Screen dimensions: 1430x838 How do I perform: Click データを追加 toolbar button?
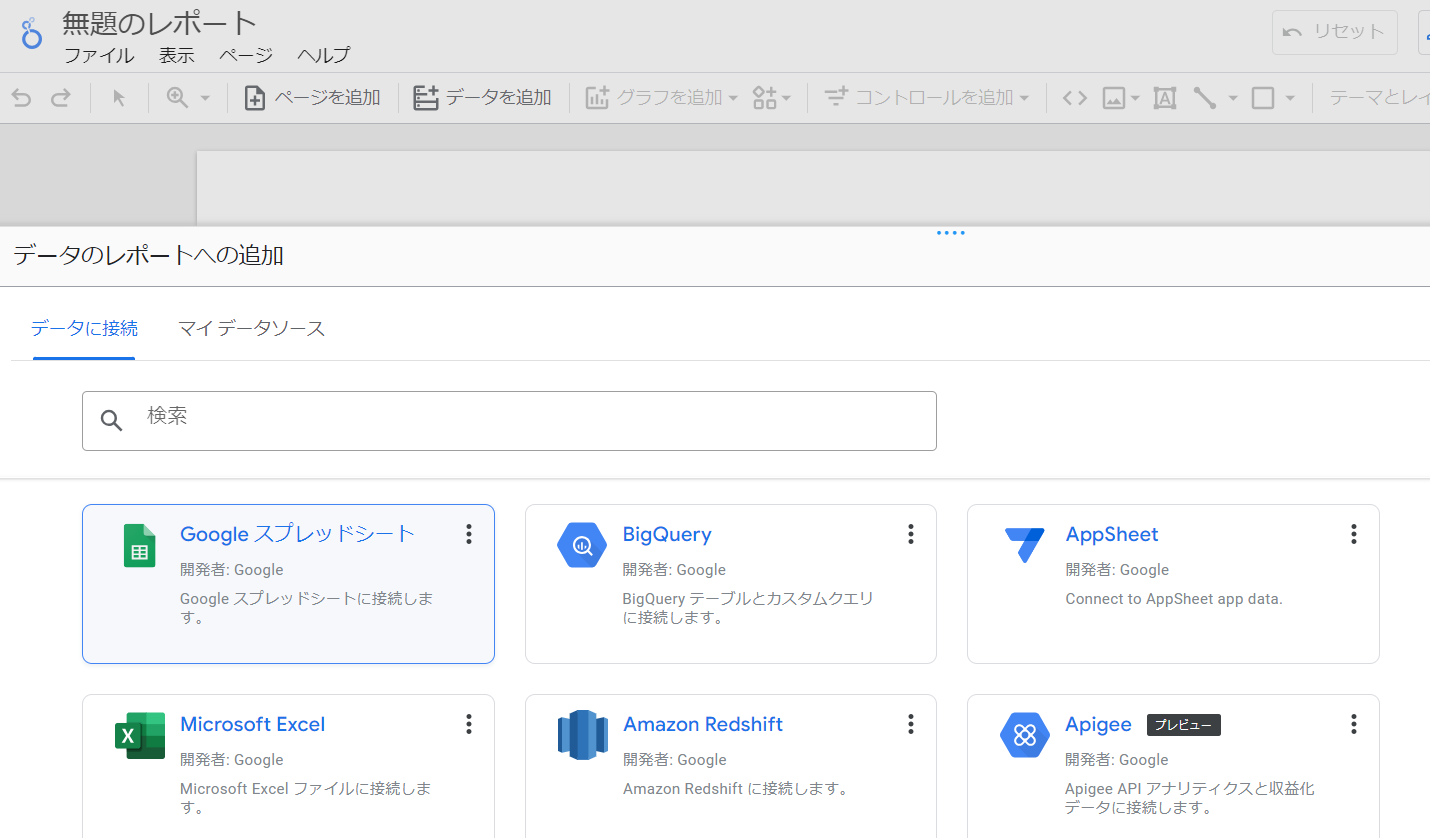(482, 97)
